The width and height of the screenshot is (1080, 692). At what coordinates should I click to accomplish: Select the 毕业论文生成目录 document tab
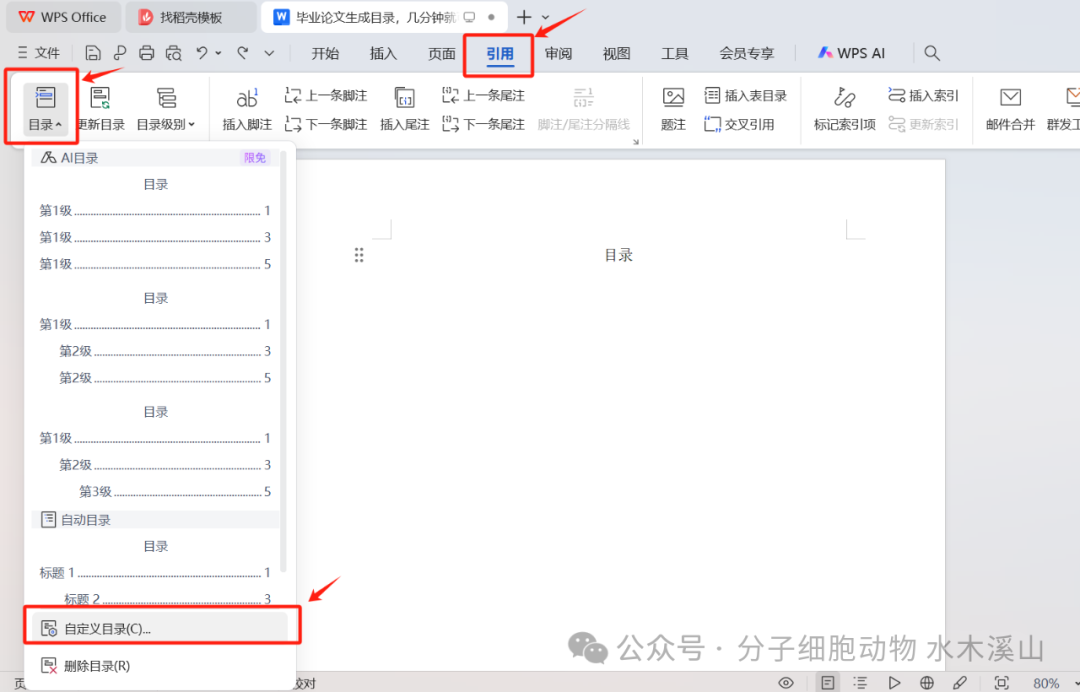click(384, 17)
